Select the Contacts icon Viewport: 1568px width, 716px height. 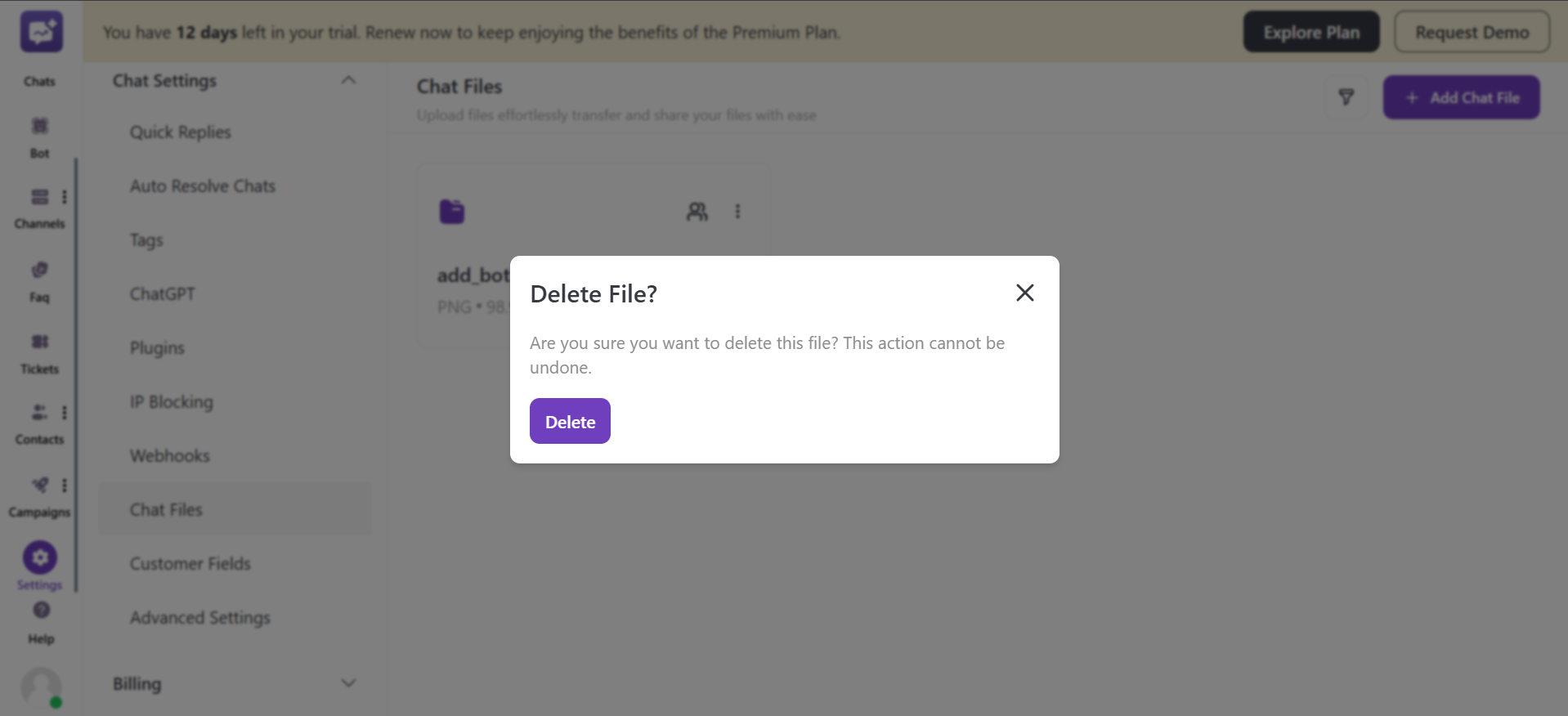[39, 414]
